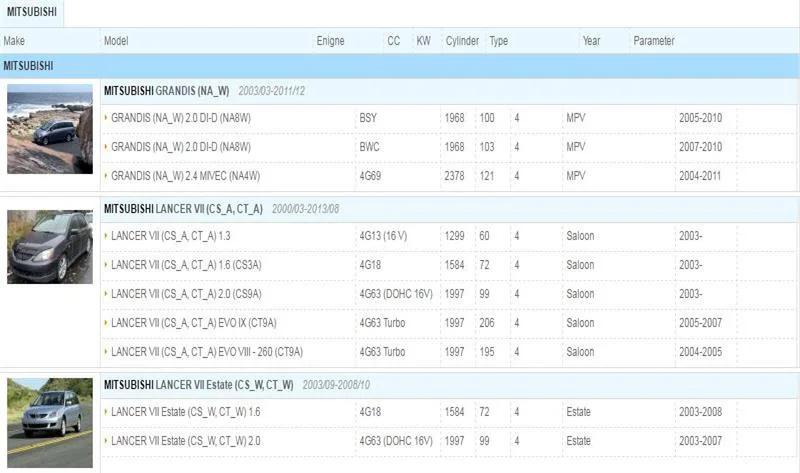The width and height of the screenshot is (800, 473).
Task: Select LANCER VII 2.0 (CS9A) model
Action: pyautogui.click(x=186, y=294)
